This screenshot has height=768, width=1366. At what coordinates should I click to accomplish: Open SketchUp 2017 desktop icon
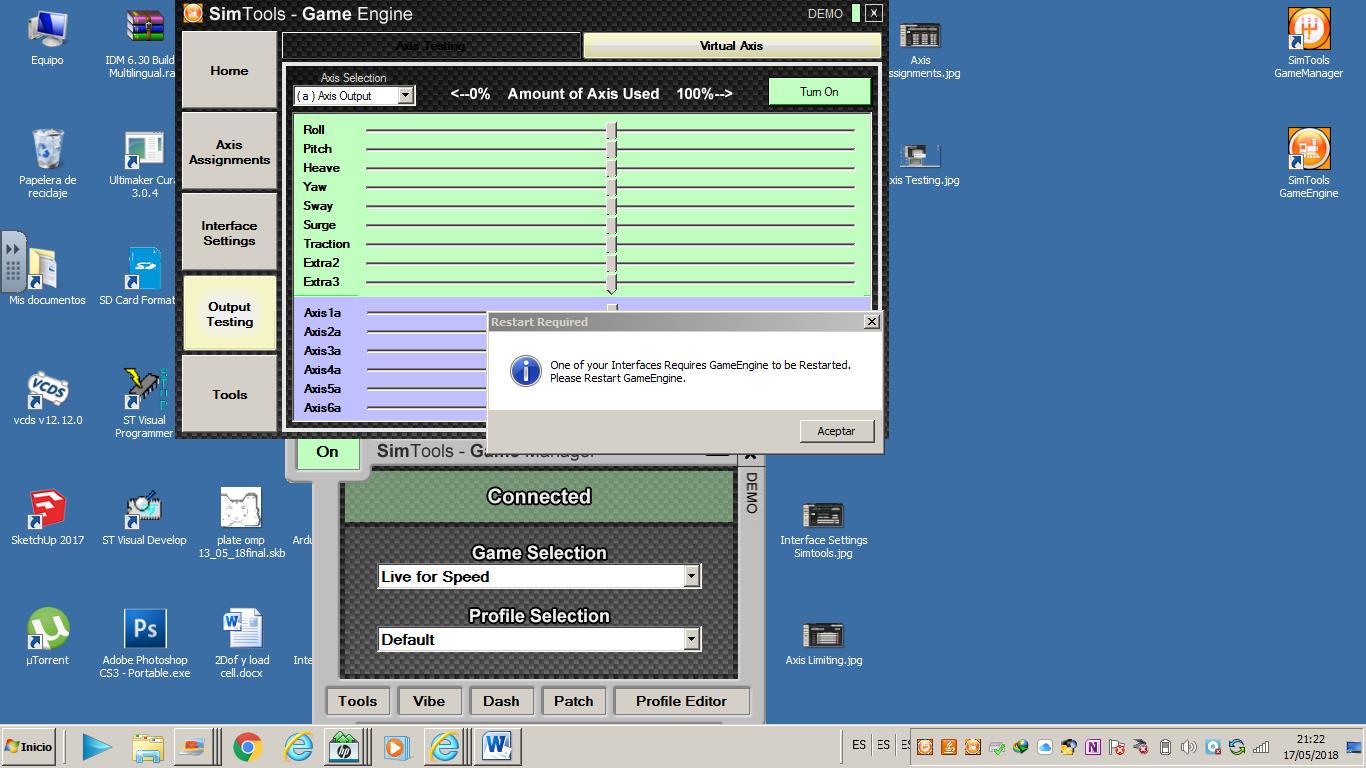(x=47, y=510)
